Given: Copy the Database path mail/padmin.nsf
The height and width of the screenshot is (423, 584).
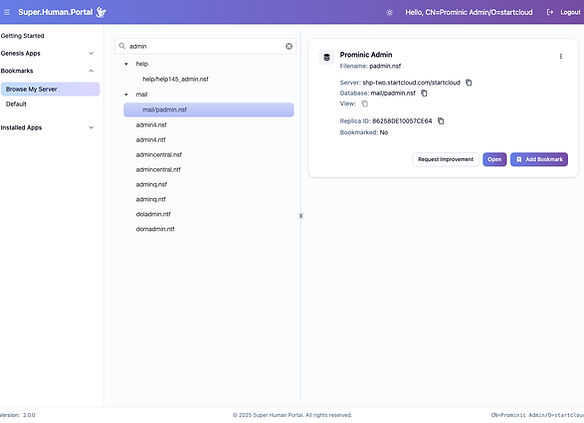Looking at the screenshot, I should pyautogui.click(x=424, y=93).
